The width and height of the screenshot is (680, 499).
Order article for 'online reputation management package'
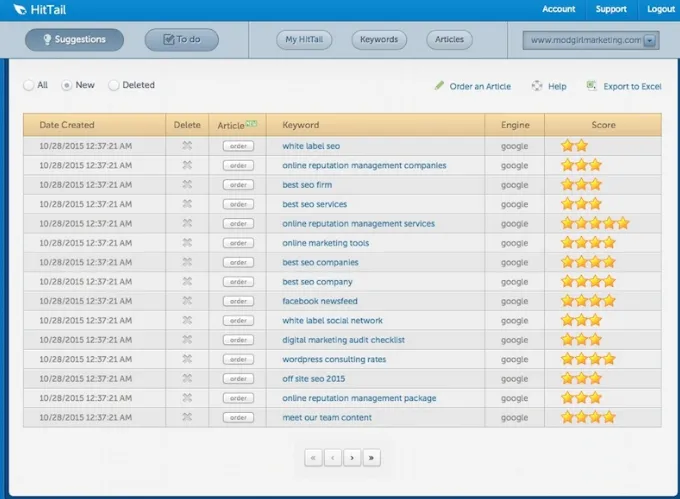238,398
